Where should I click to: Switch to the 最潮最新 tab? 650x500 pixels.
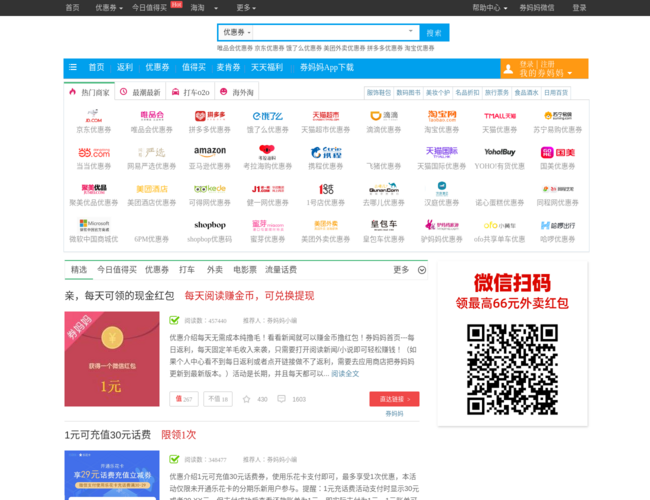(x=140, y=92)
